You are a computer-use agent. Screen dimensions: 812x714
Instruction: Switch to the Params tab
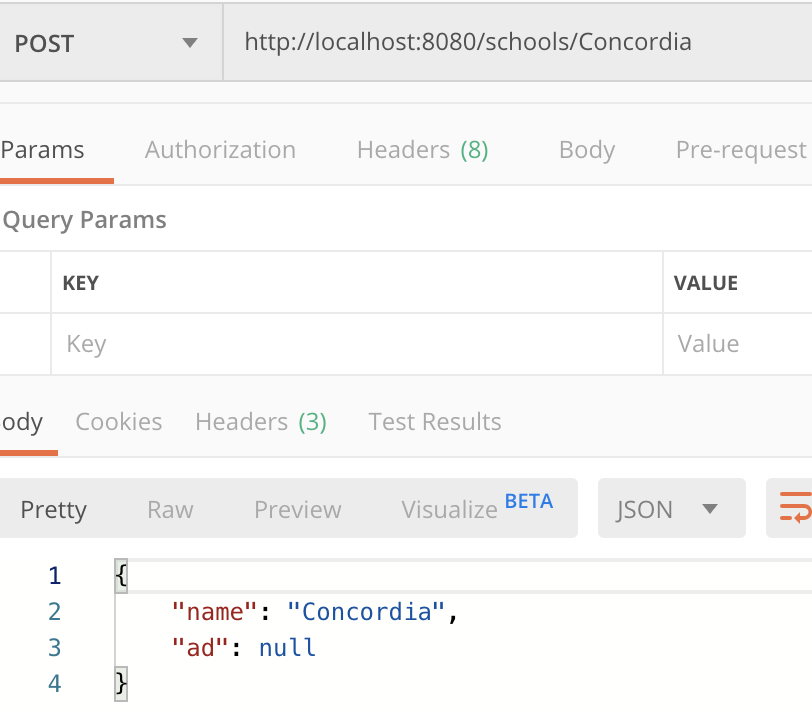pos(42,150)
